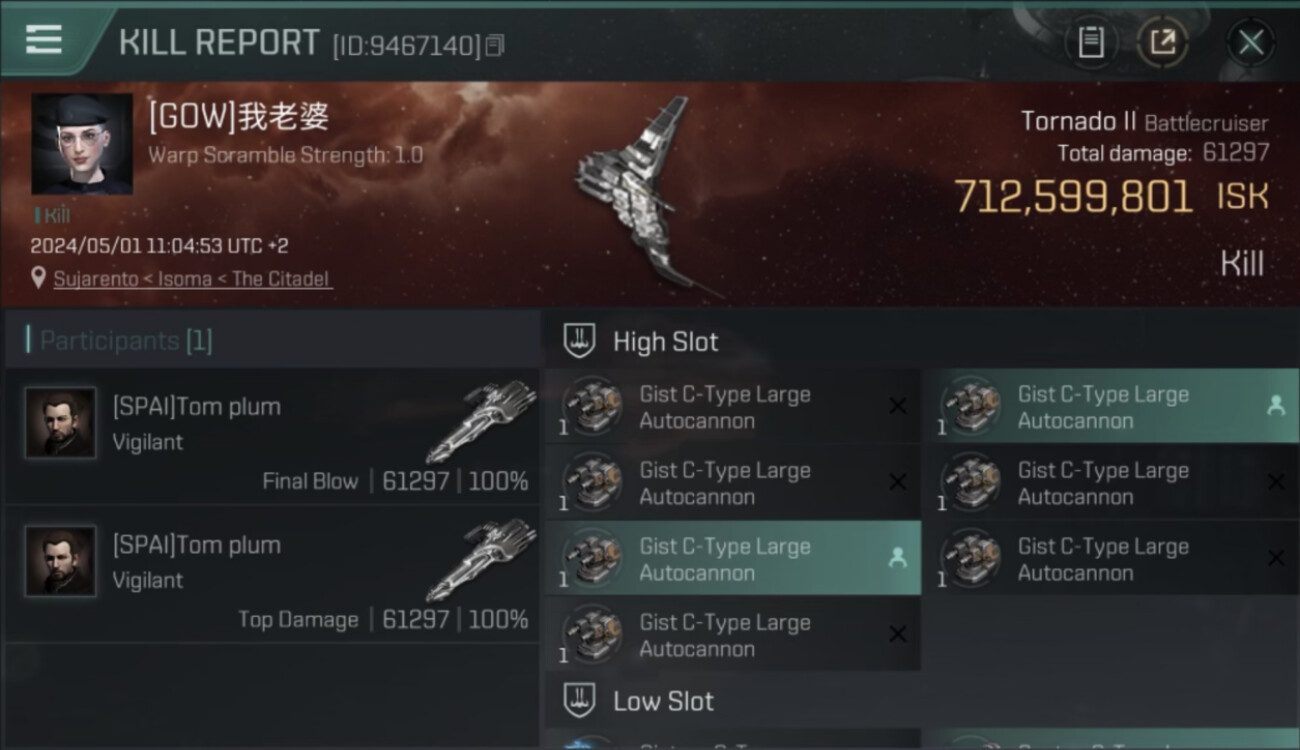
Task: Open the clipboard notes icon
Action: pyautogui.click(x=1091, y=42)
